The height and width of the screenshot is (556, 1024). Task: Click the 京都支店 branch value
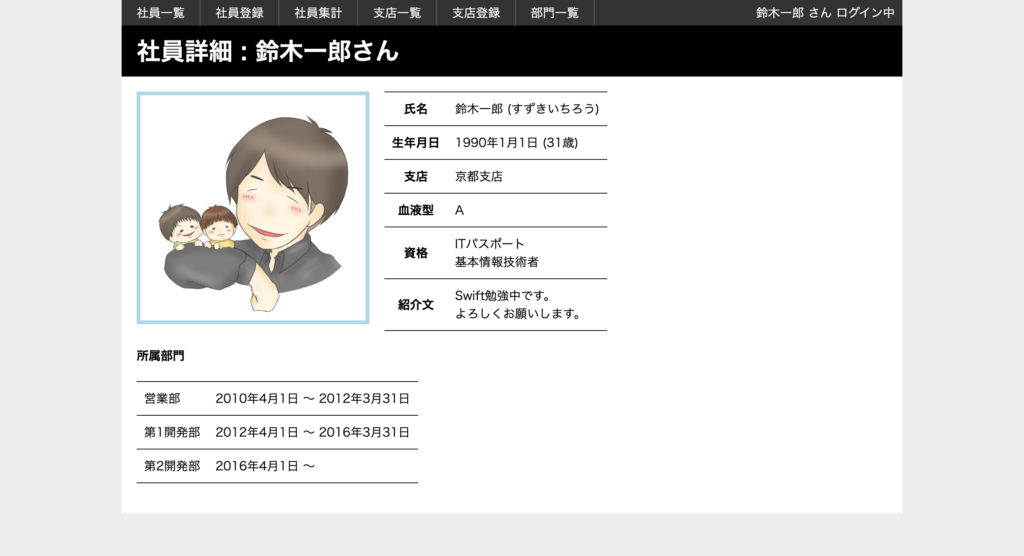[479, 177]
